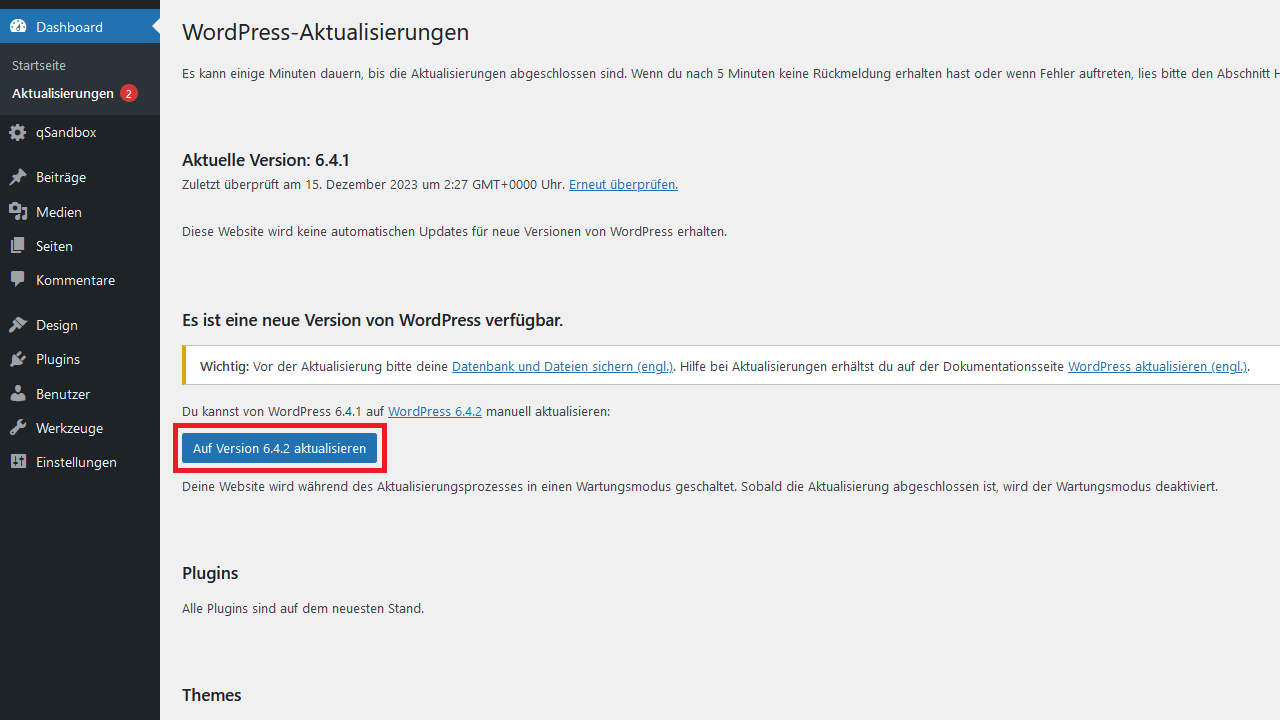Click the qSandbox gear icon

coord(18,132)
